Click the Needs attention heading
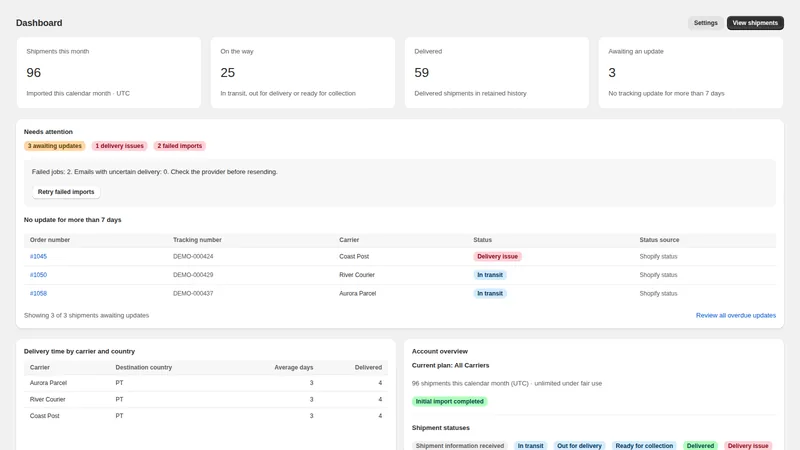Viewport: 800px width, 450px height. 48,132
